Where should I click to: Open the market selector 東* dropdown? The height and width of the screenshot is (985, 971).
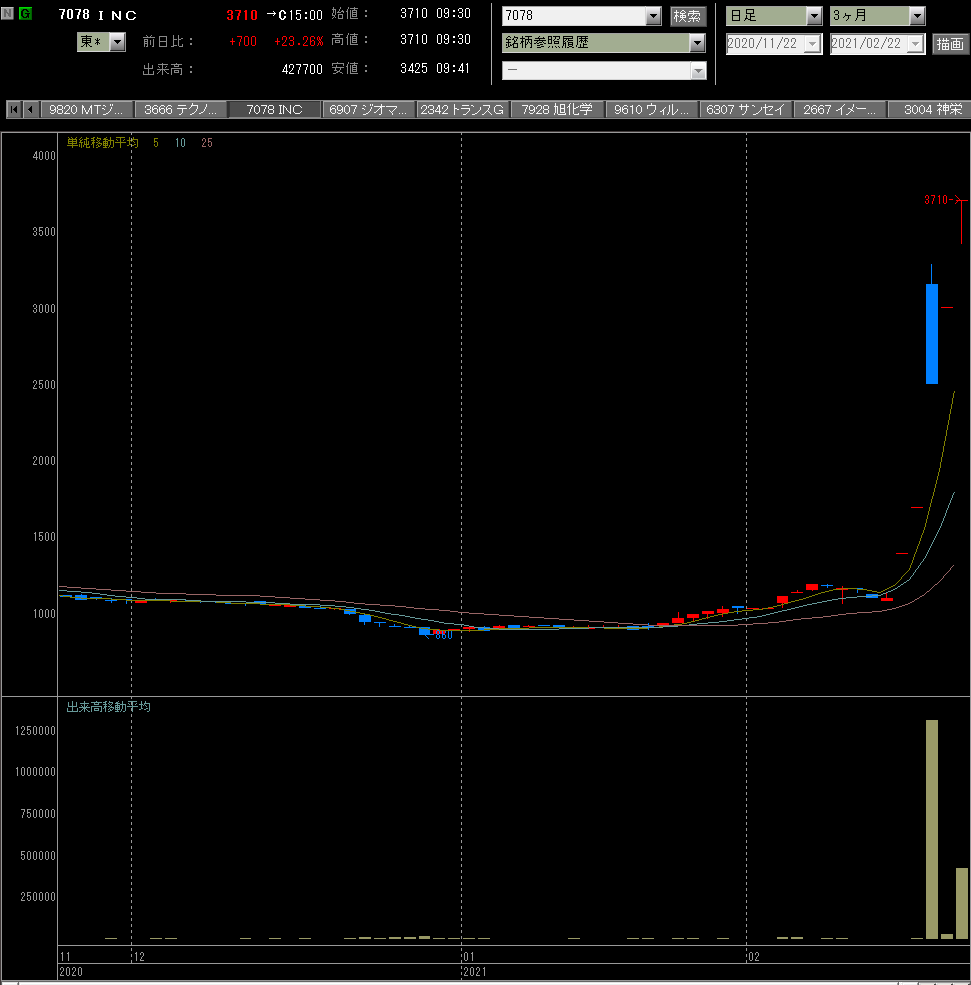click(x=117, y=42)
